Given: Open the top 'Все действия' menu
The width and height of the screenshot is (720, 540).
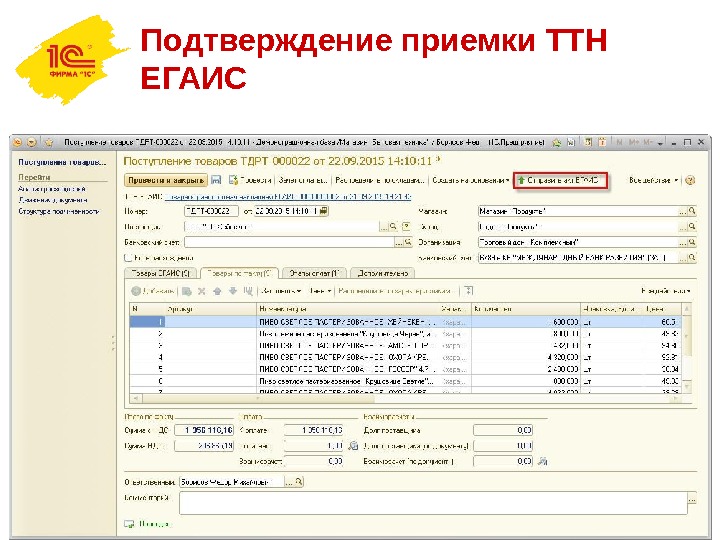Looking at the screenshot, I should pyautogui.click(x=653, y=180).
